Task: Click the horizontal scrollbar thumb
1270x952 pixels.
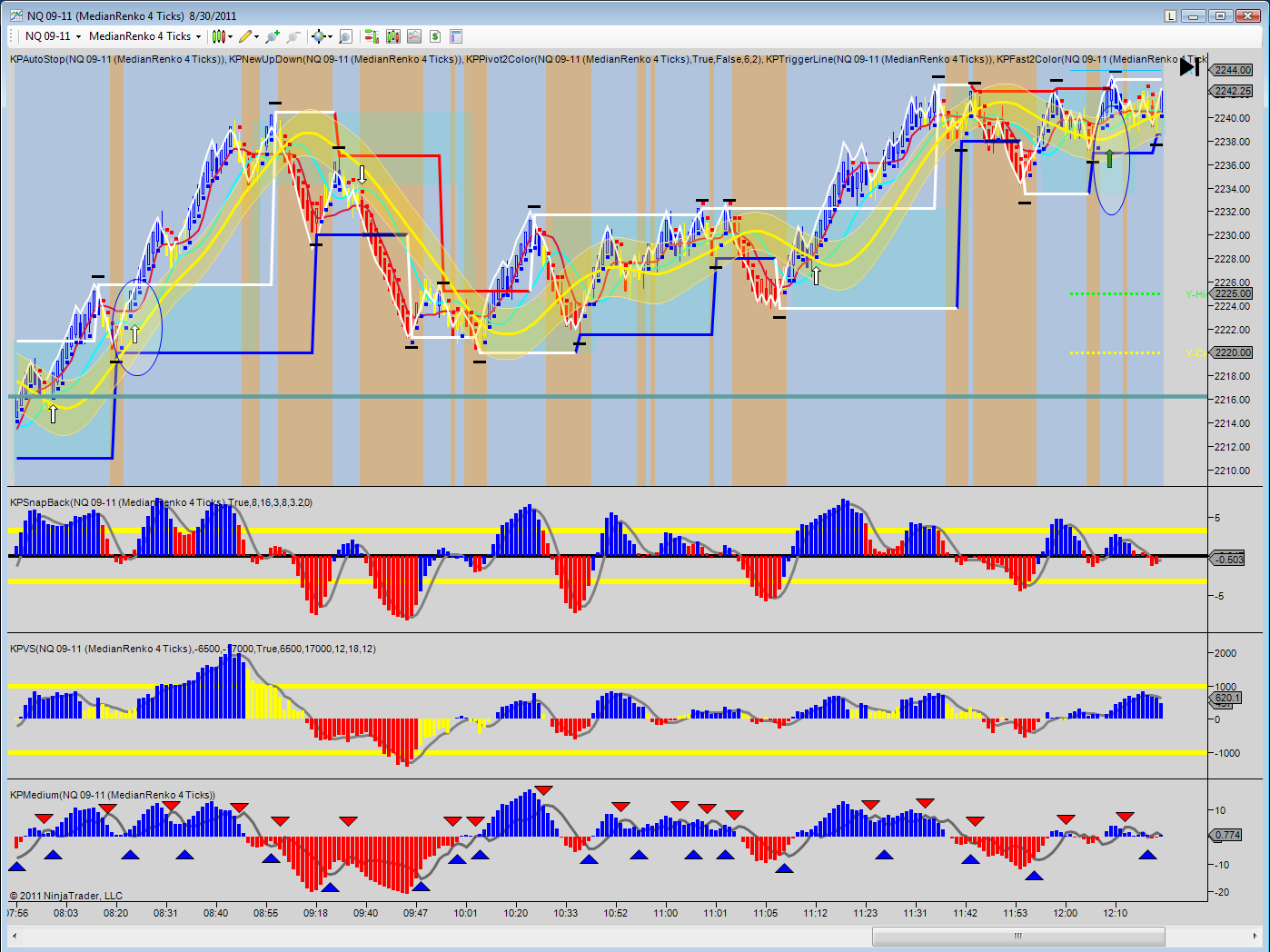Action: 1018,936
